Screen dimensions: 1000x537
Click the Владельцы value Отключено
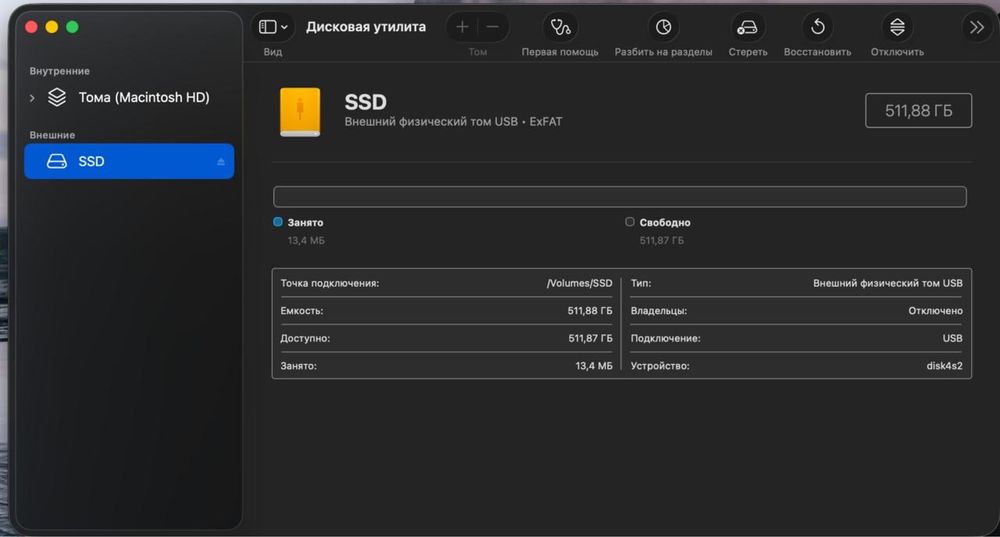tap(936, 311)
